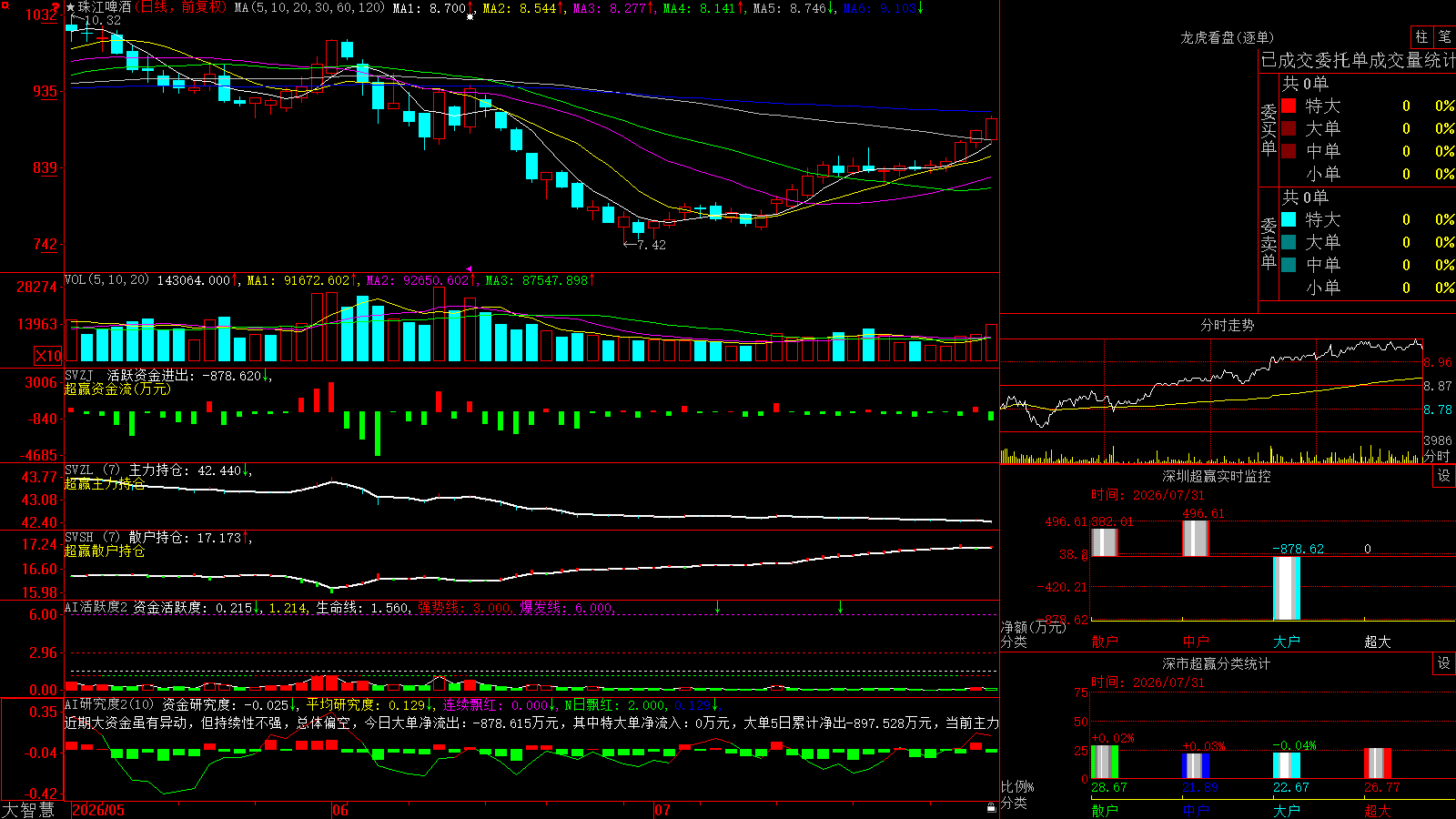Click the red square icon in top-left corner
The width and height of the screenshot is (1456, 819).
(x=7, y=4)
